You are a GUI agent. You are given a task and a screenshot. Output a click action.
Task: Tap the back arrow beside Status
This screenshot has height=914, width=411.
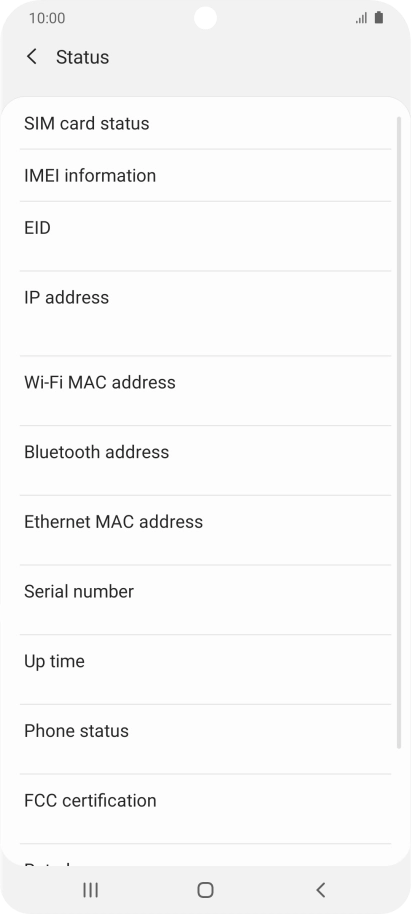click(31, 57)
